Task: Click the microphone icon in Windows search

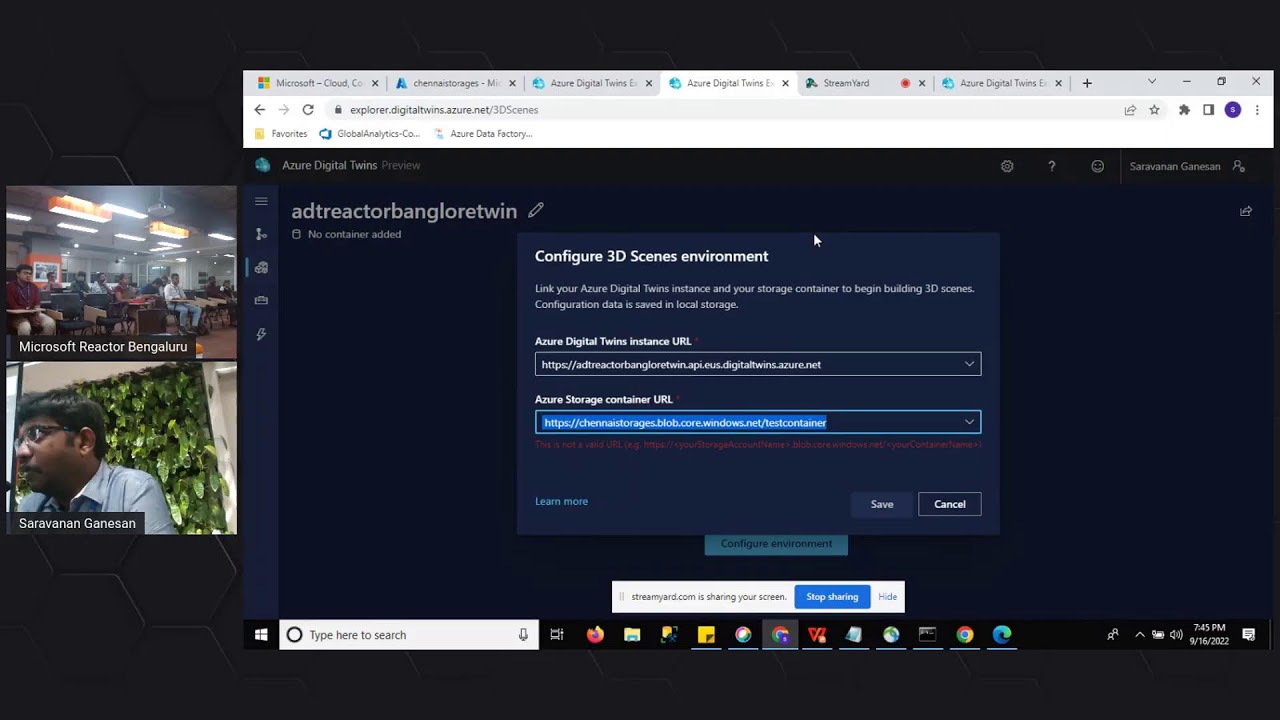Action: coord(523,634)
